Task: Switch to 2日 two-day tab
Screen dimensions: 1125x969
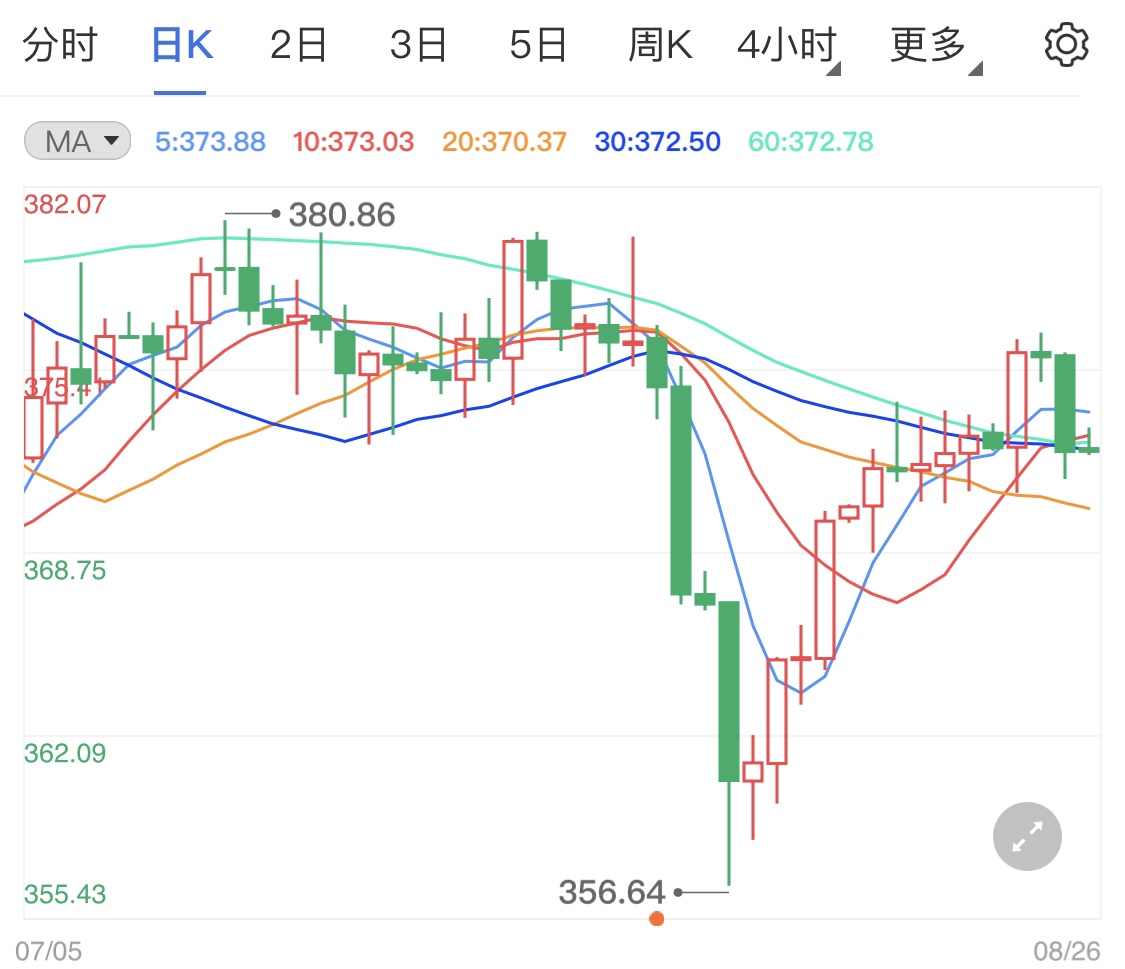Action: point(298,45)
